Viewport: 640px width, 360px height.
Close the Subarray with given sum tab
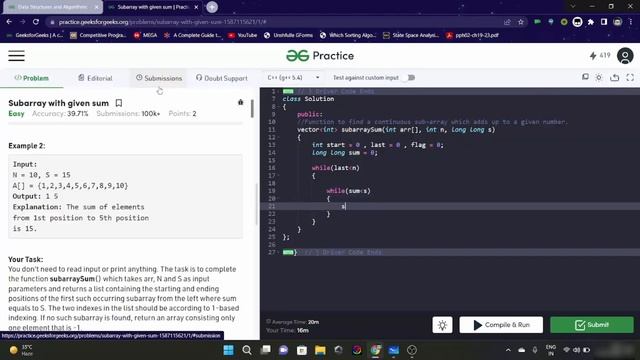(x=196, y=7)
